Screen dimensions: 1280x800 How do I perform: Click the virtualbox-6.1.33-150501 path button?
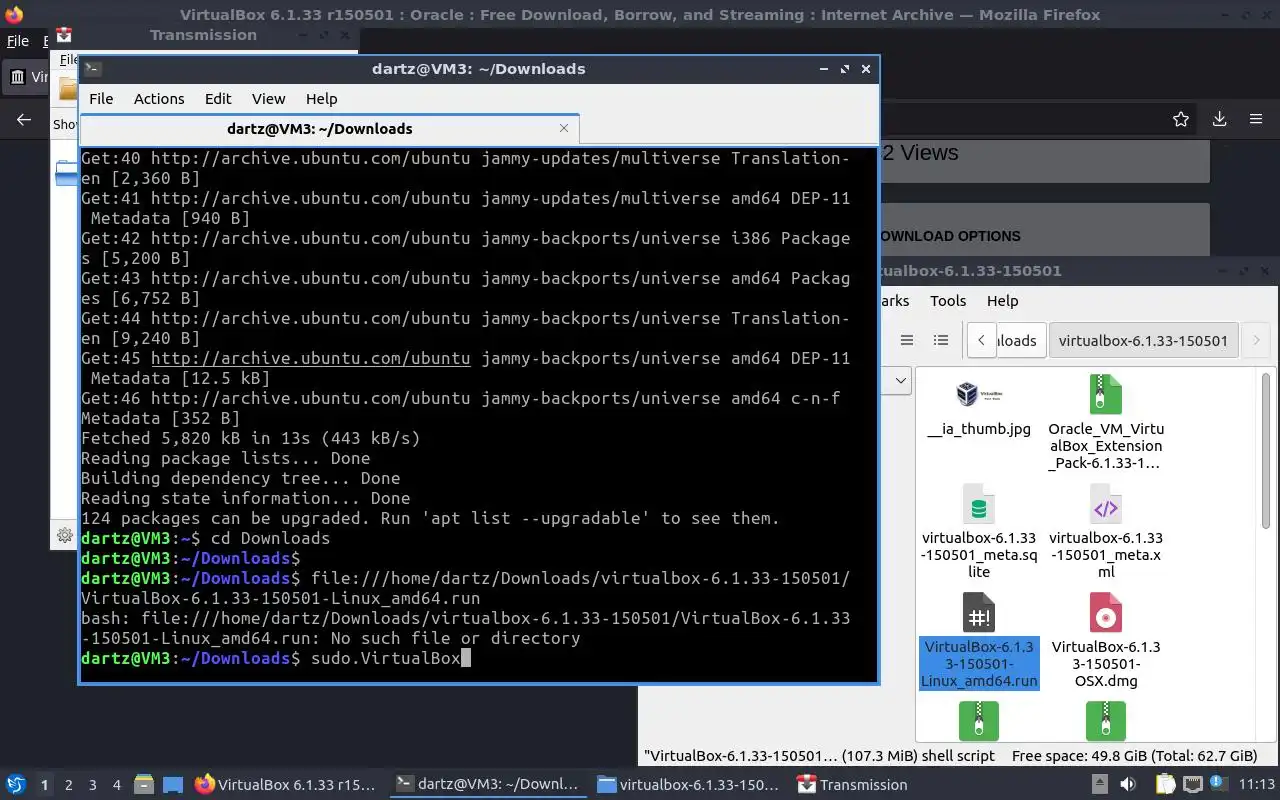[x=1143, y=340]
